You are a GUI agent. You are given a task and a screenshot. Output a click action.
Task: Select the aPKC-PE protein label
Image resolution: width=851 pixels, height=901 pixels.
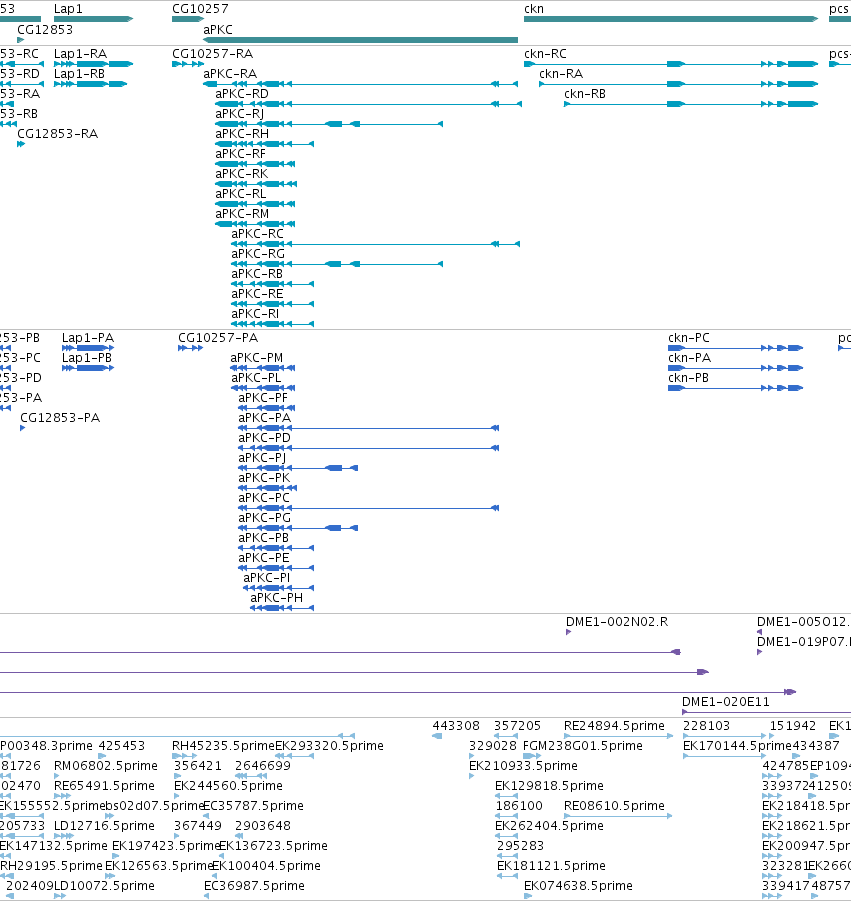264,558
